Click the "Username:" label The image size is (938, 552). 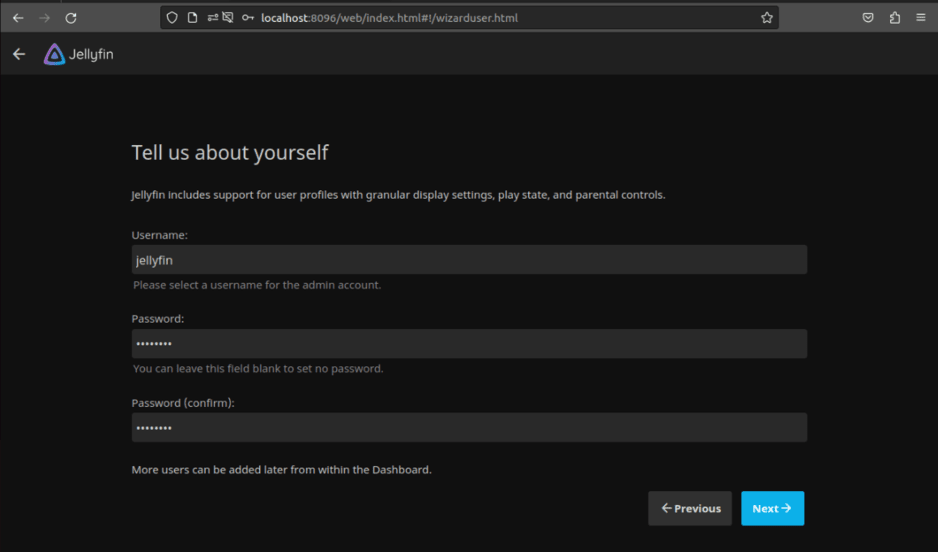pos(159,235)
